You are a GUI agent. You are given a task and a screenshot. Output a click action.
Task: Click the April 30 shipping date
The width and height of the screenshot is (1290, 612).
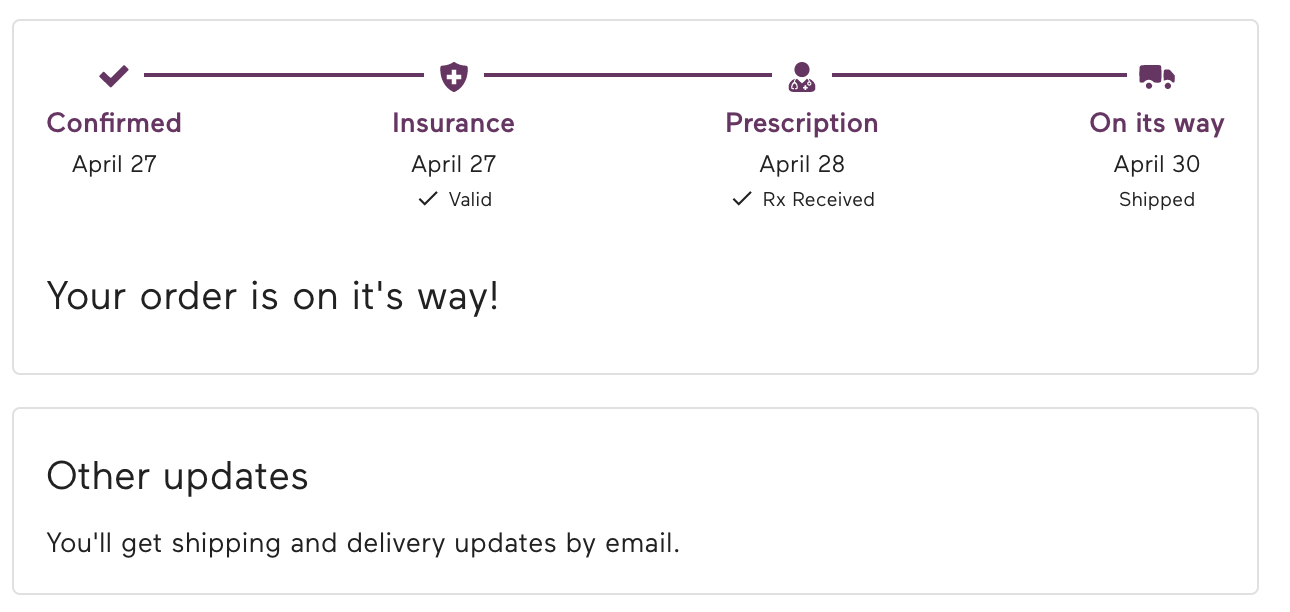[x=1157, y=164]
